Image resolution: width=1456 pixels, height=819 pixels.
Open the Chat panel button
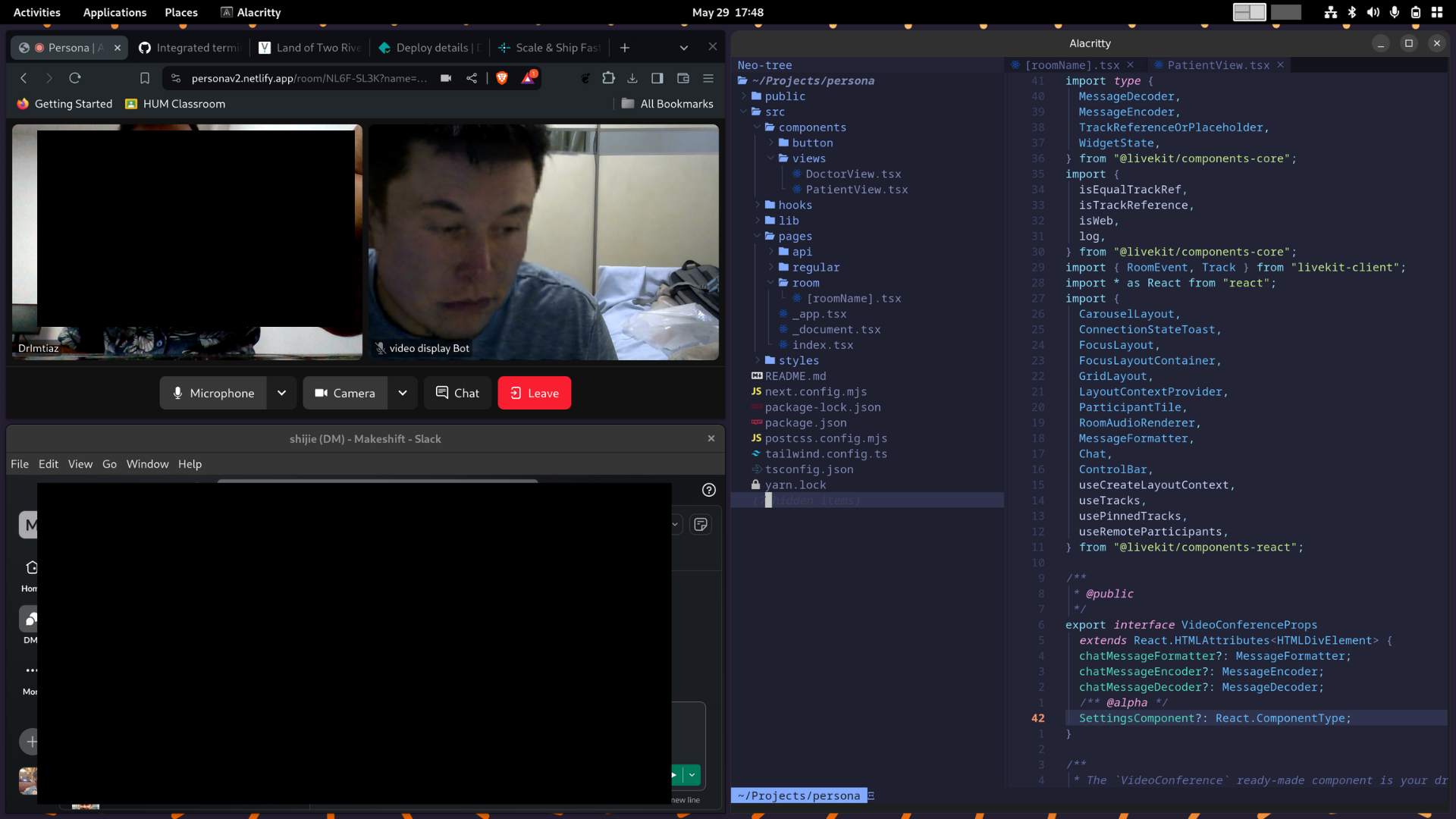pos(457,393)
